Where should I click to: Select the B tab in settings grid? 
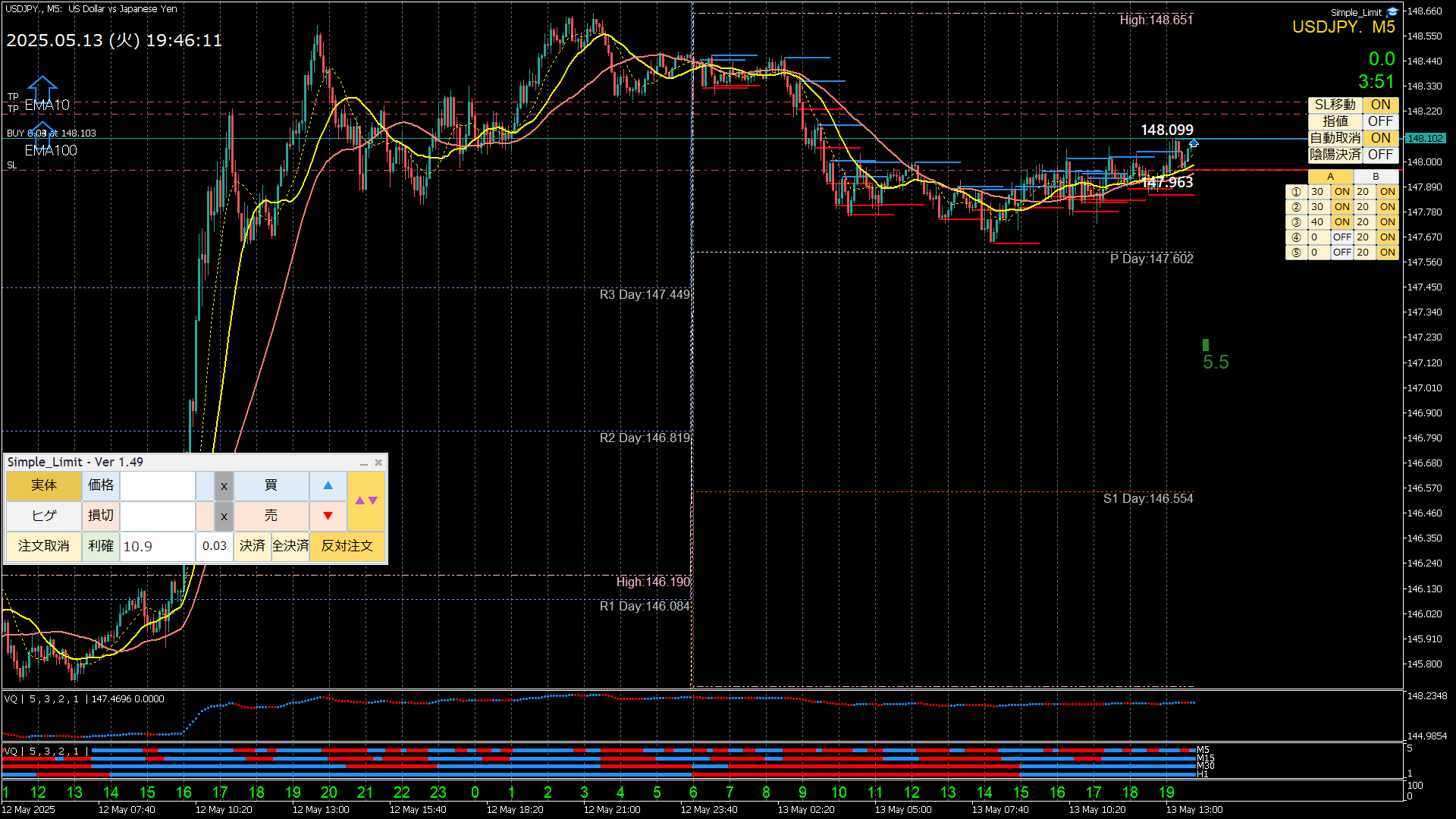coord(1376,177)
